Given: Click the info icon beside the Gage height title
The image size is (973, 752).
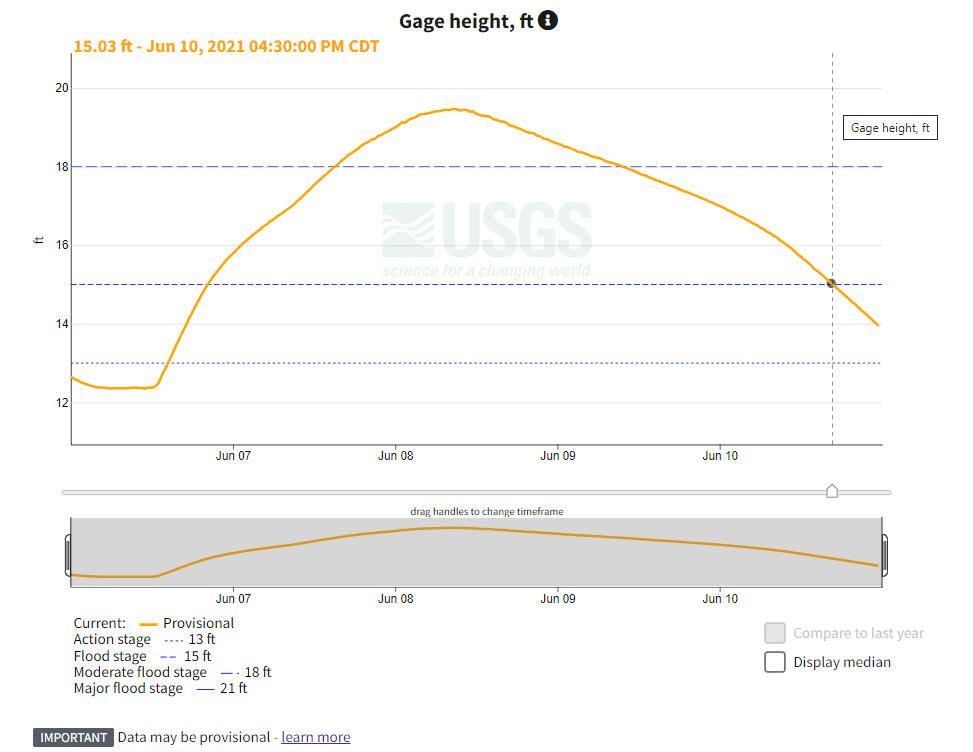Looking at the screenshot, I should coord(547,20).
